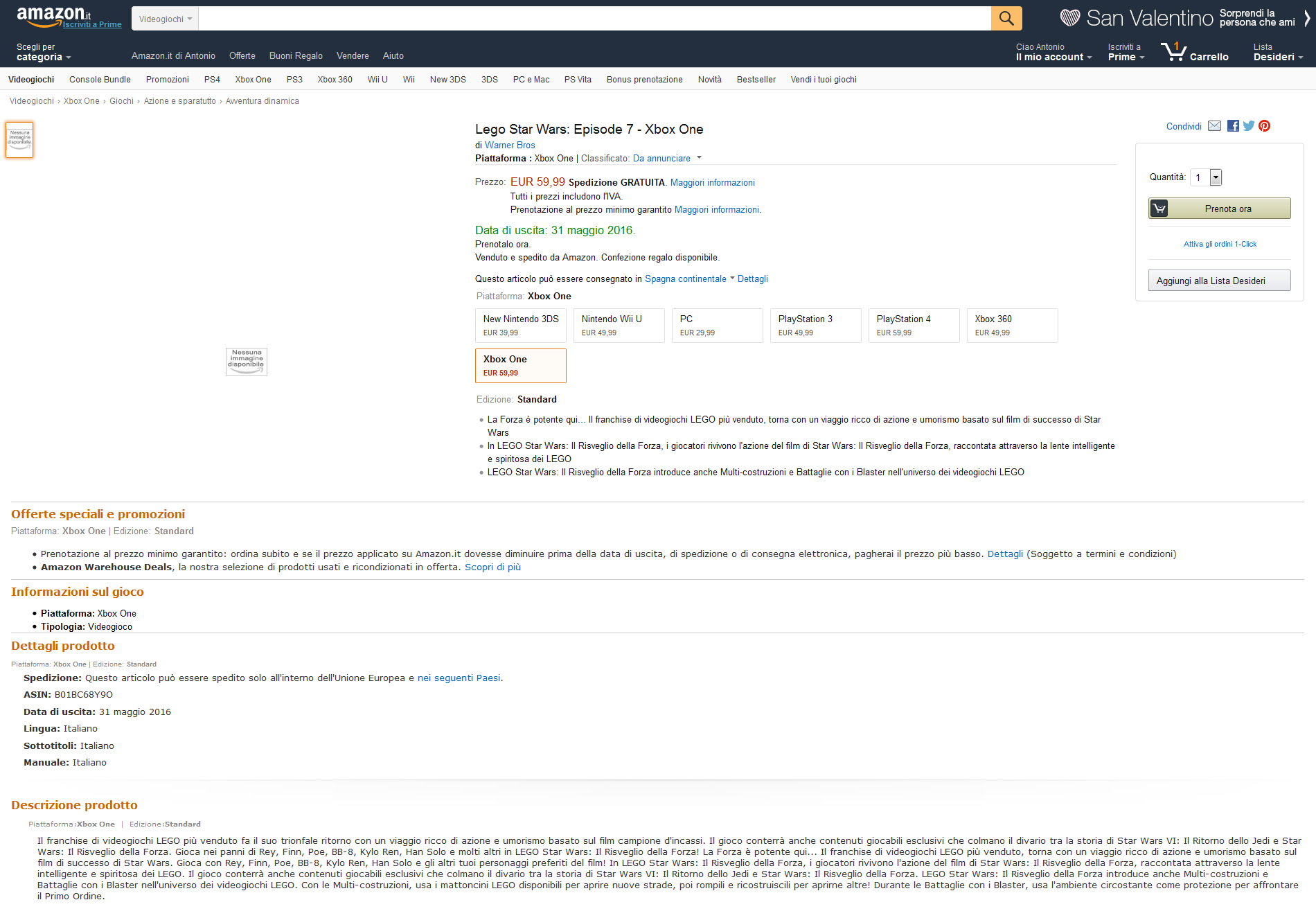The height and width of the screenshot is (918, 1316).
Task: Open Vendi i tuoi giochi
Action: point(824,80)
